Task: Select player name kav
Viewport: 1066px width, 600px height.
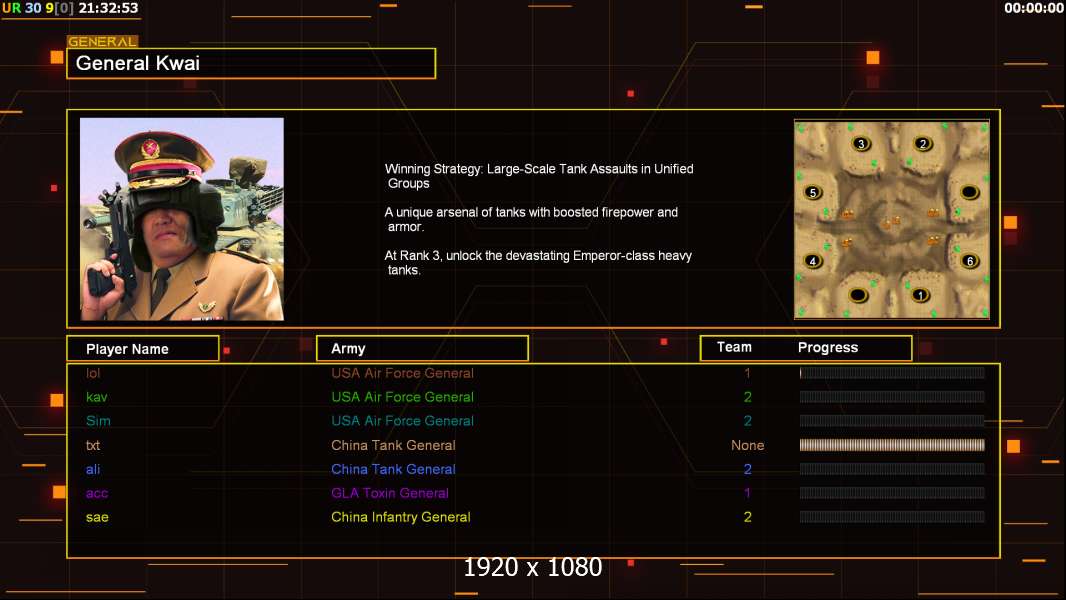Action: coord(97,397)
